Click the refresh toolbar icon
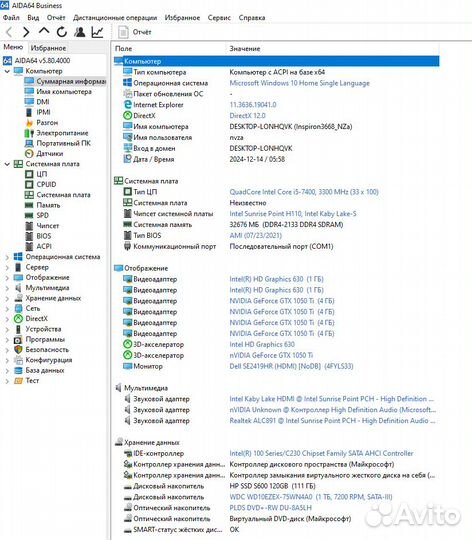The image size is (472, 540). pyautogui.click(x=62, y=32)
